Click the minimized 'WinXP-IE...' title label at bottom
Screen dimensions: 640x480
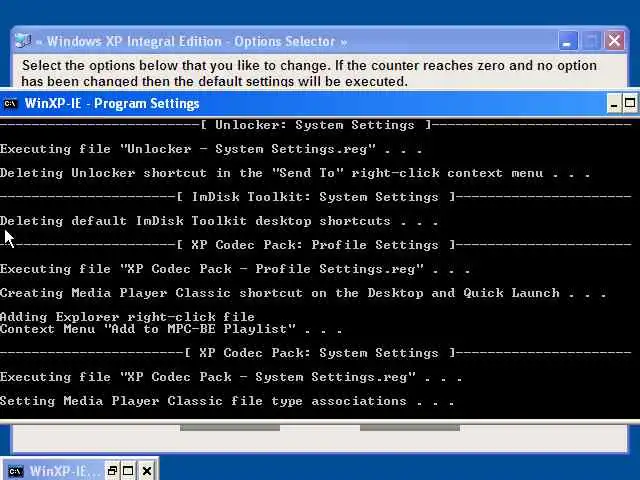[x=64, y=471]
